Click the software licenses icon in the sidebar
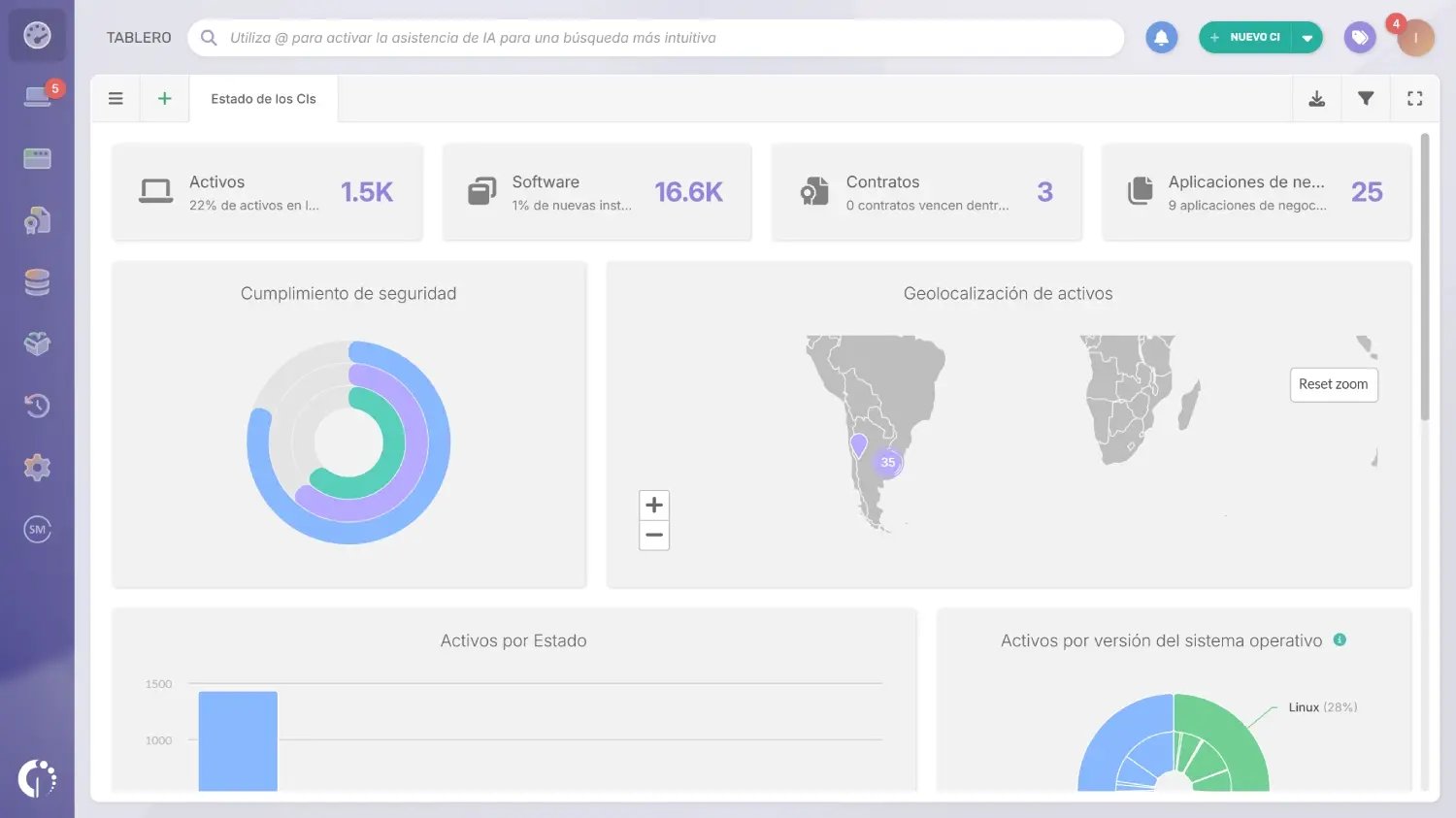 (37, 220)
